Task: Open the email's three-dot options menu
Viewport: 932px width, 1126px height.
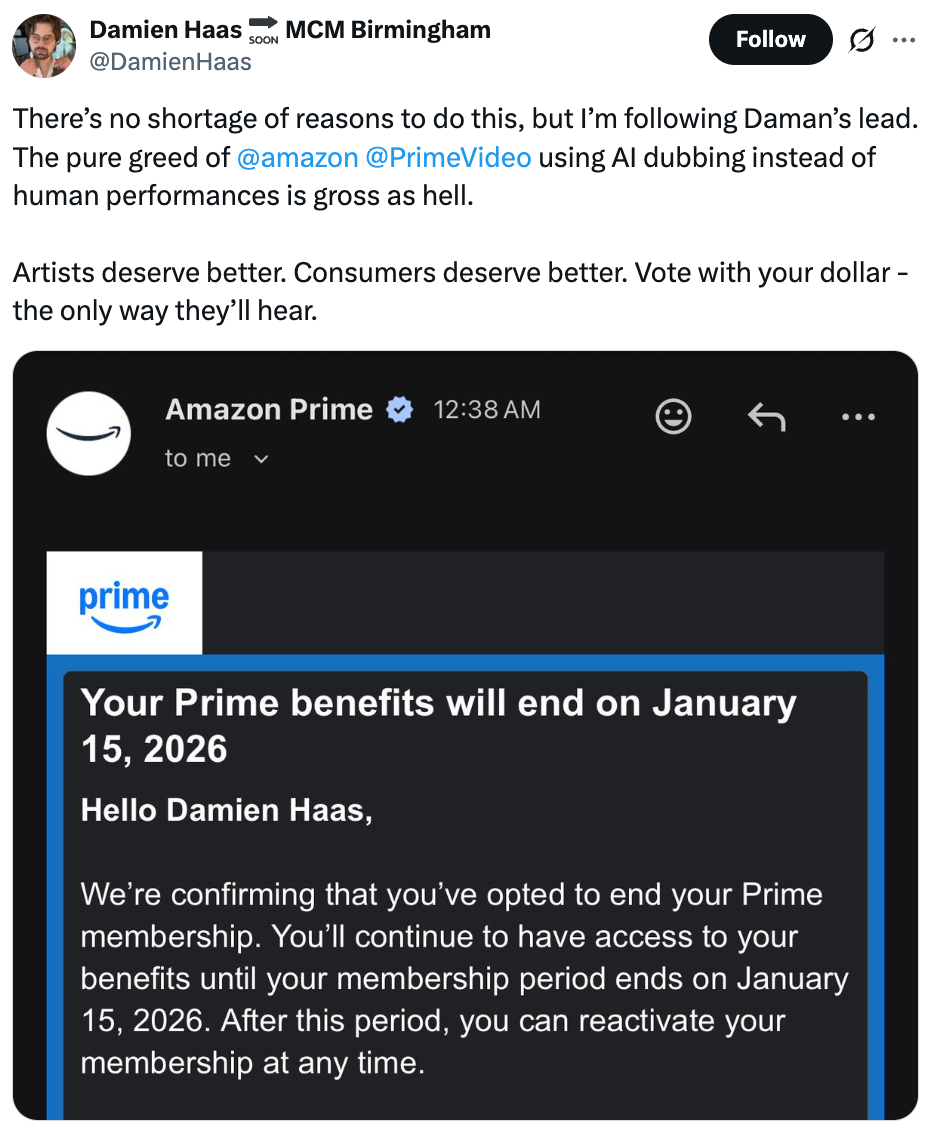Action: [858, 416]
